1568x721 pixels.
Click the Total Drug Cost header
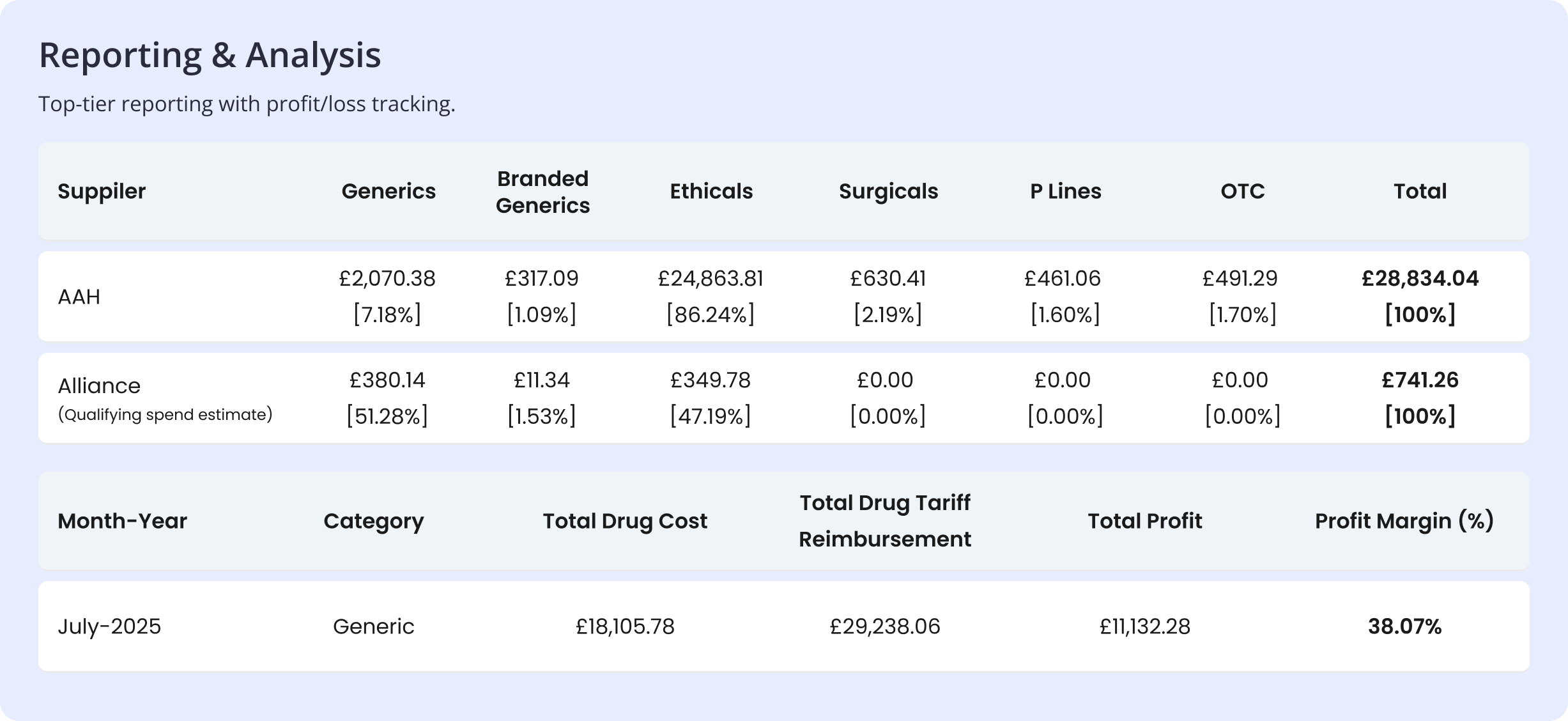pos(625,521)
